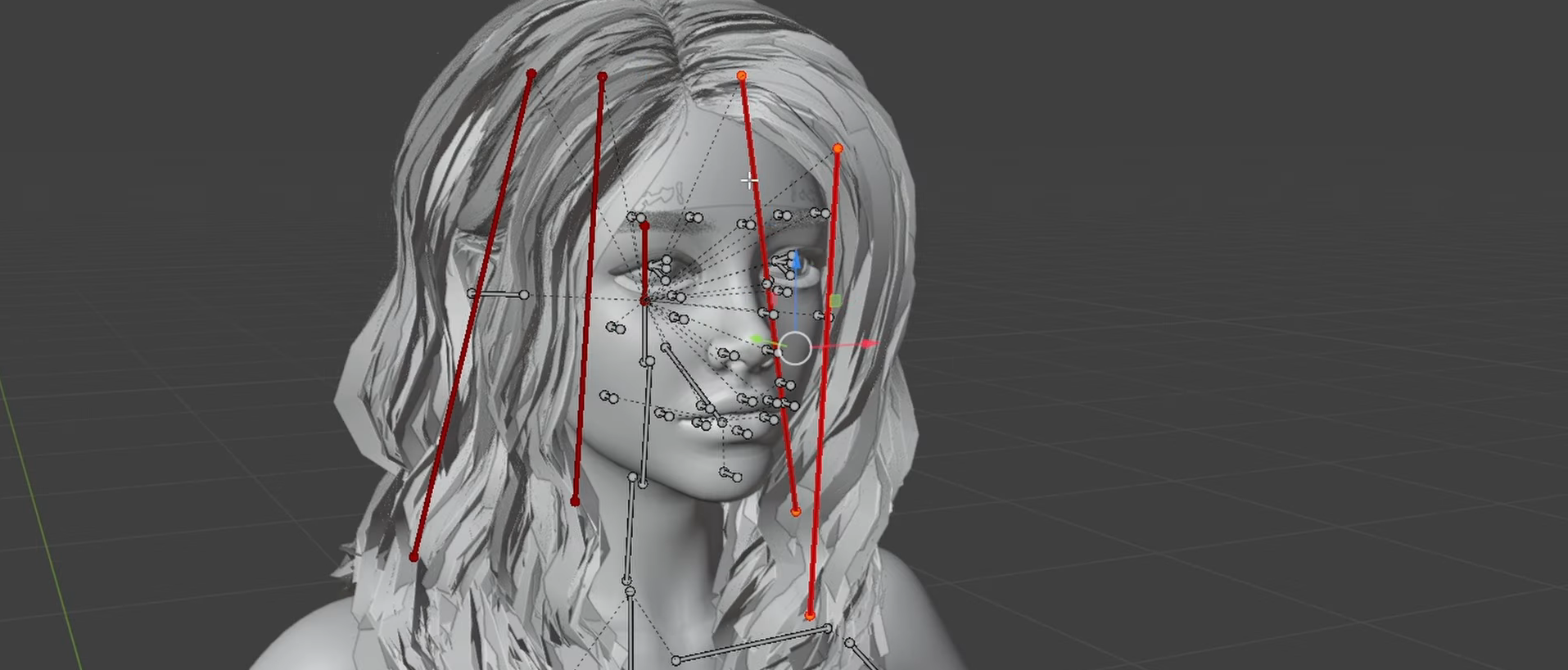Click the green Y-axis handle of the move gizmo
1568x670 pixels.
coord(757,339)
